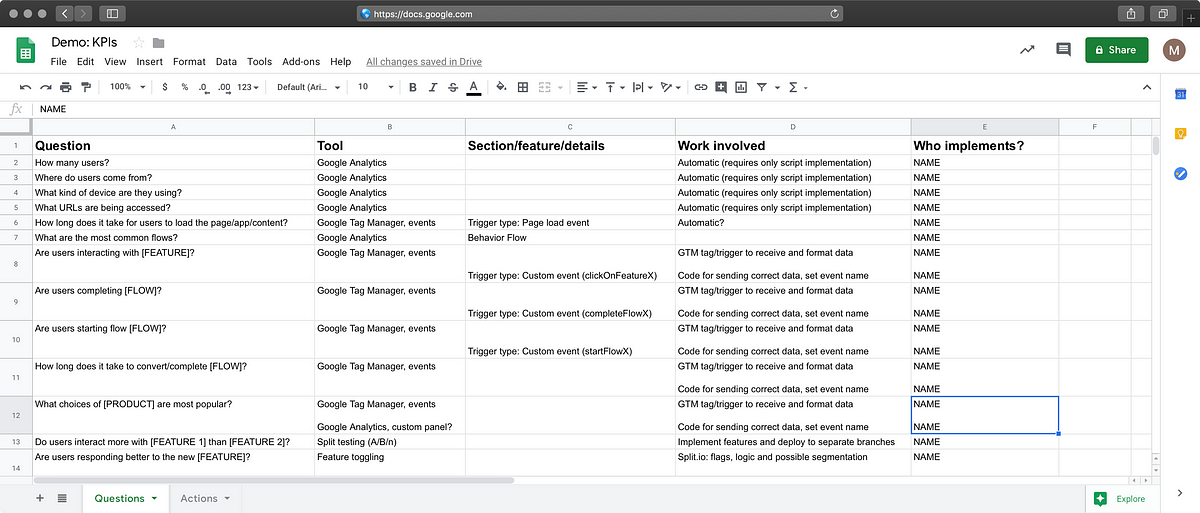Toggle Safari sidebar button
The width and height of the screenshot is (1200, 513).
[111, 14]
